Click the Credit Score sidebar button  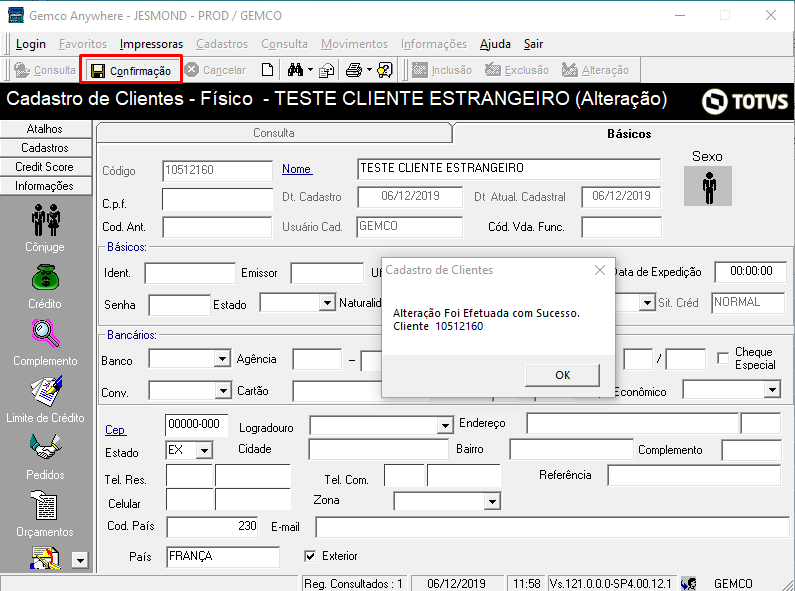pyautogui.click(x=45, y=167)
